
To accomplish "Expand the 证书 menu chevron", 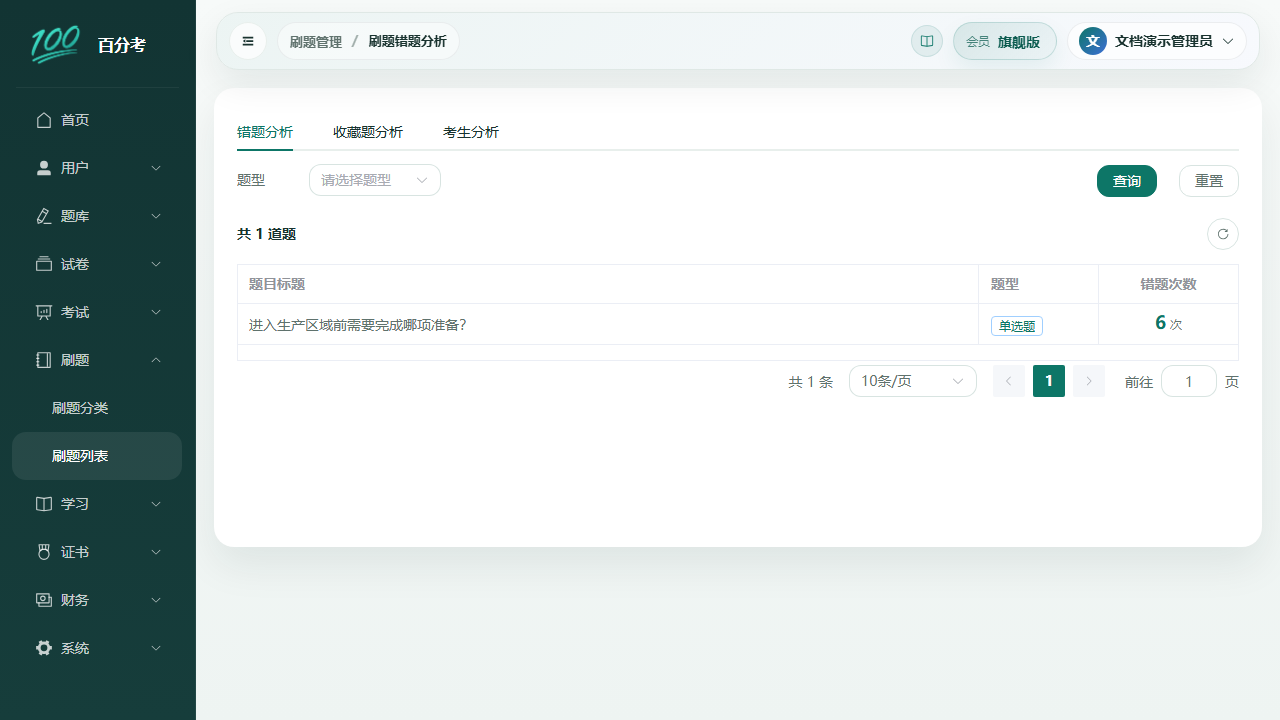I will 156,552.
